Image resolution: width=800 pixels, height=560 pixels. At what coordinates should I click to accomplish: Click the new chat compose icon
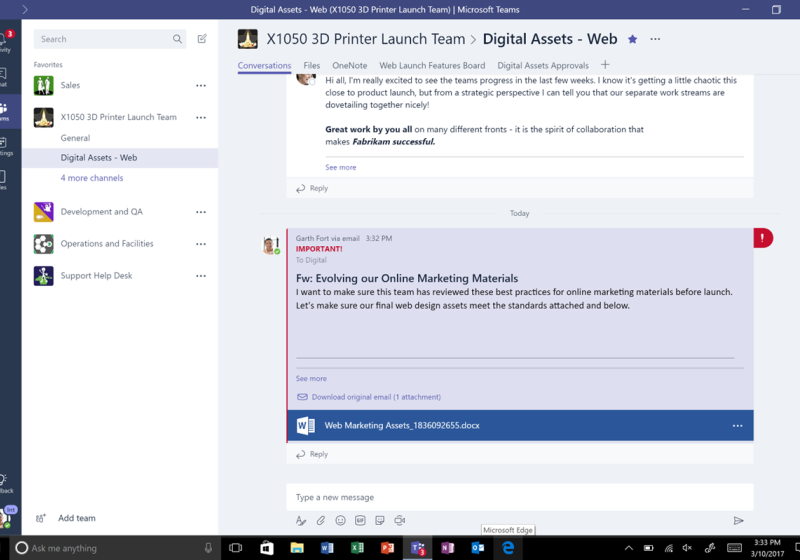pyautogui.click(x=202, y=39)
